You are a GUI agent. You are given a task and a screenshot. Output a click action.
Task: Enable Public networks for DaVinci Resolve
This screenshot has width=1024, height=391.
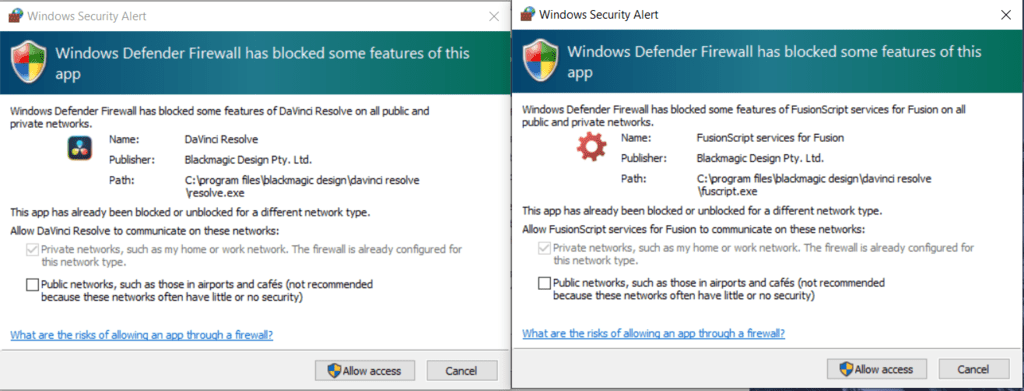[x=32, y=285]
